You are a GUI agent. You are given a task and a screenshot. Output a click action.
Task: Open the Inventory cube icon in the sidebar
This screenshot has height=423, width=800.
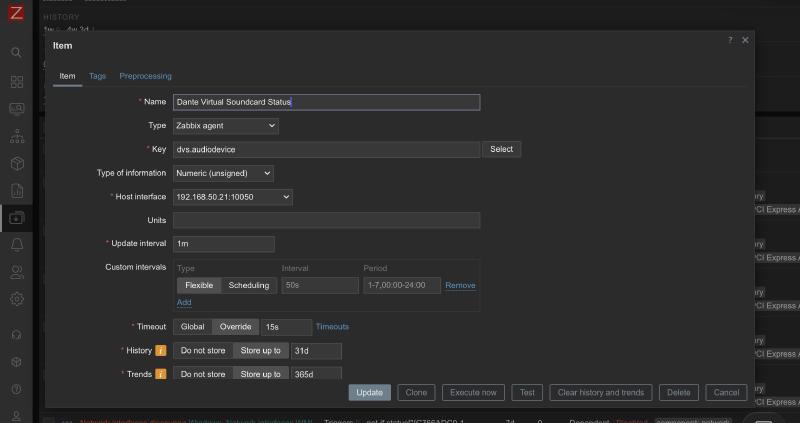[17, 163]
